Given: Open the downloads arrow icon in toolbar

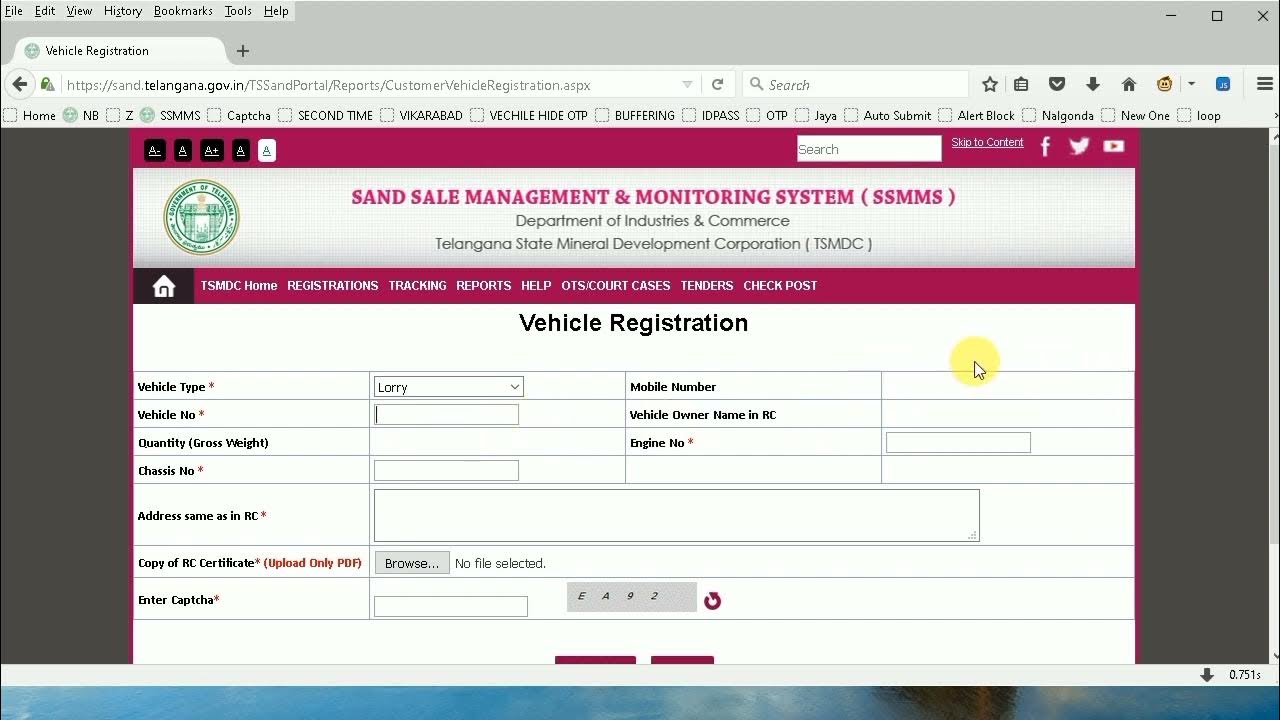Looking at the screenshot, I should point(1093,85).
